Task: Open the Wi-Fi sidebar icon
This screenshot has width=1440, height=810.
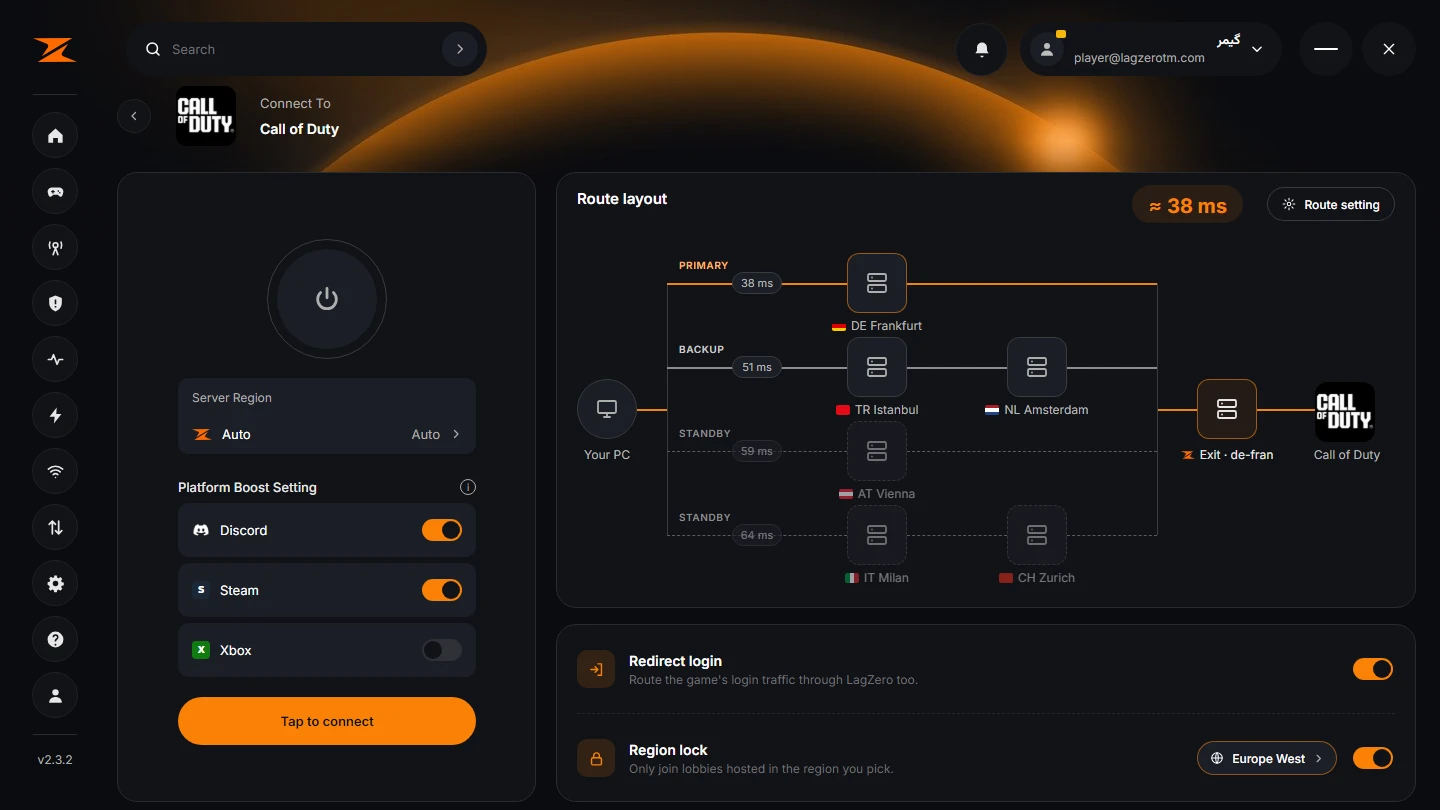Action: [55, 472]
